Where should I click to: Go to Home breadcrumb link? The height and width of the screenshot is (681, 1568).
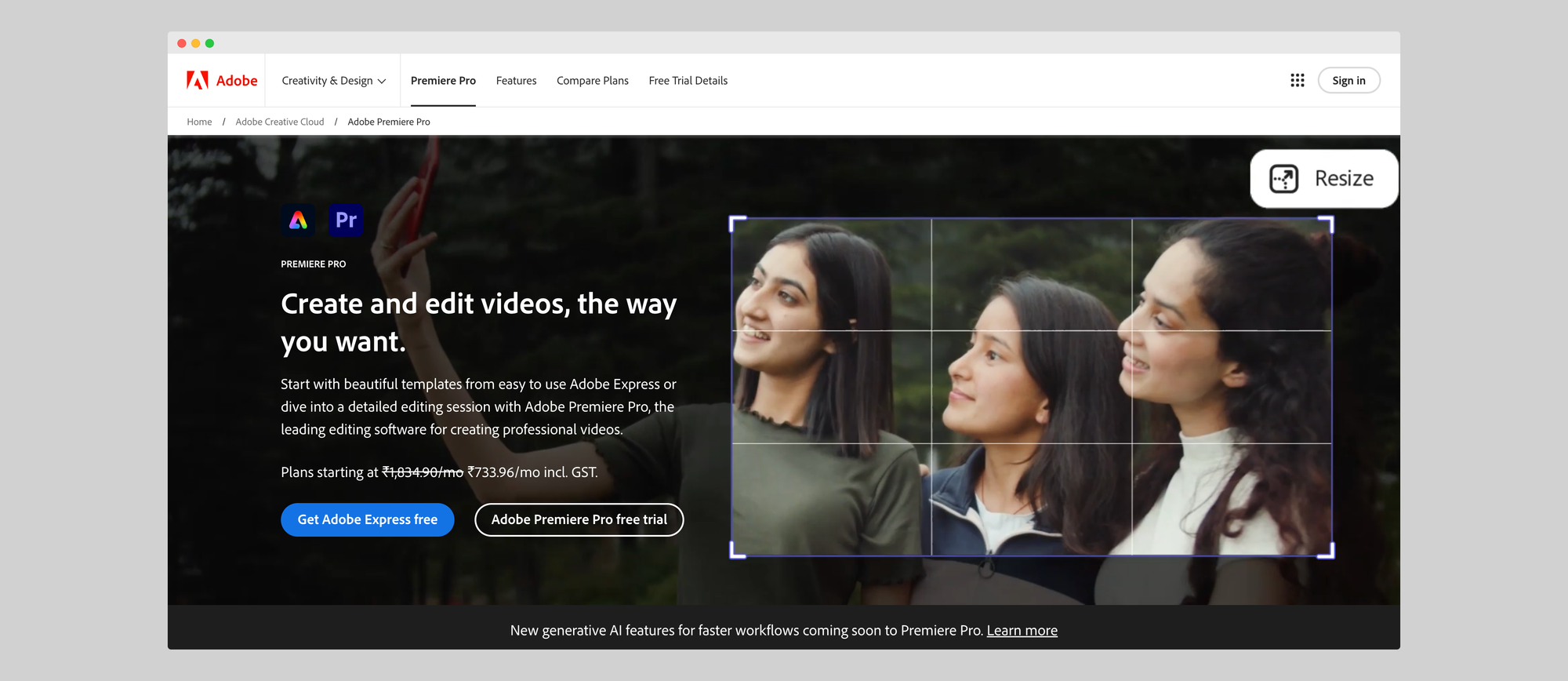point(199,122)
